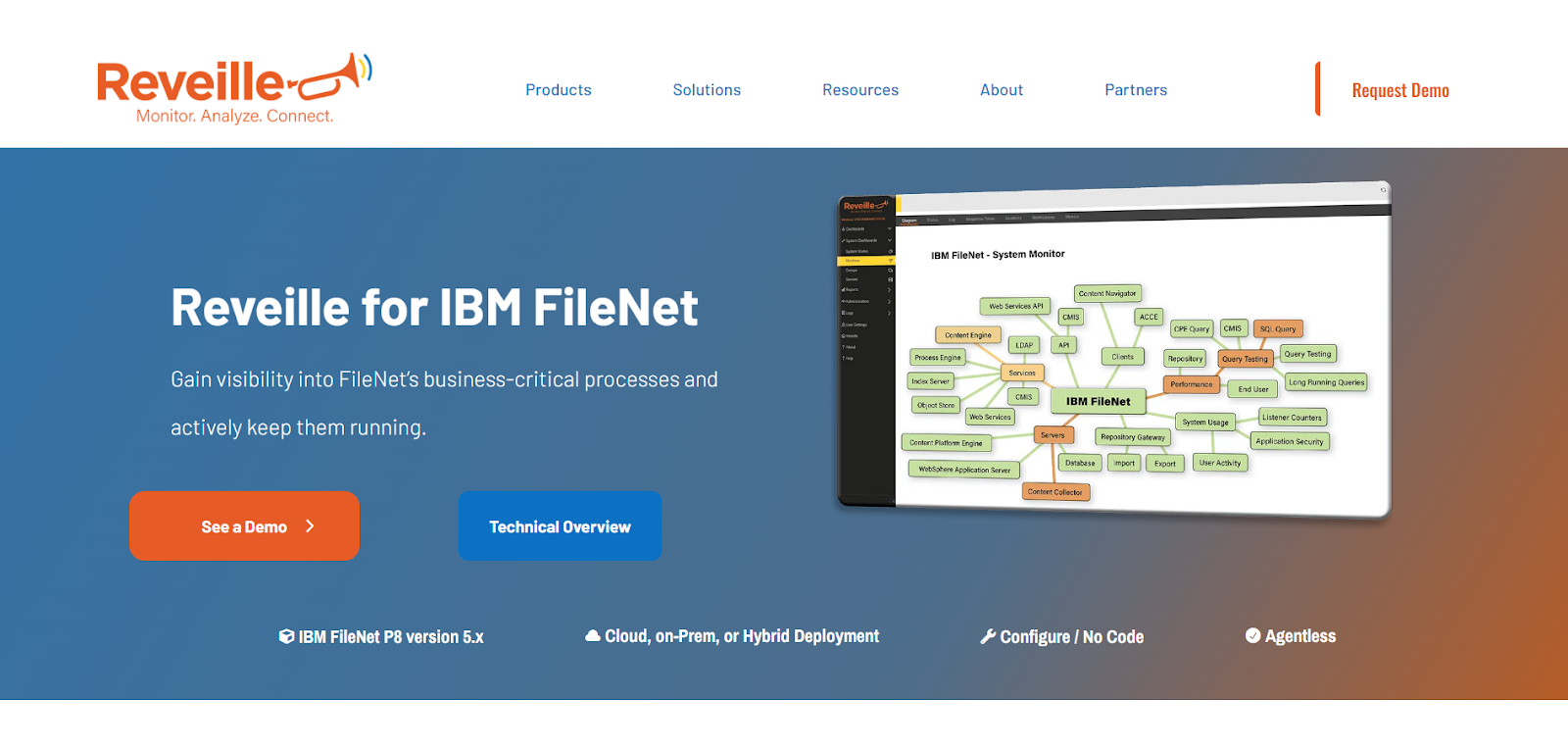Screen dimensions: 1568x749
Task: Select the End User node
Action: coord(1252,389)
